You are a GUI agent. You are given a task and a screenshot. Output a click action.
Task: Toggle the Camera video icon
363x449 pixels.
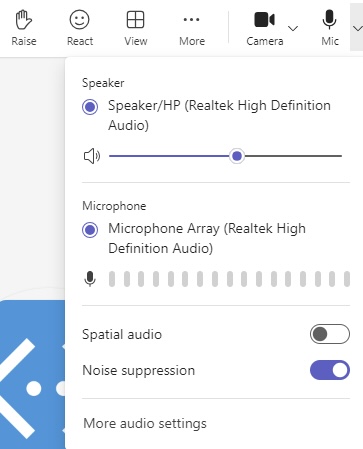(264, 20)
